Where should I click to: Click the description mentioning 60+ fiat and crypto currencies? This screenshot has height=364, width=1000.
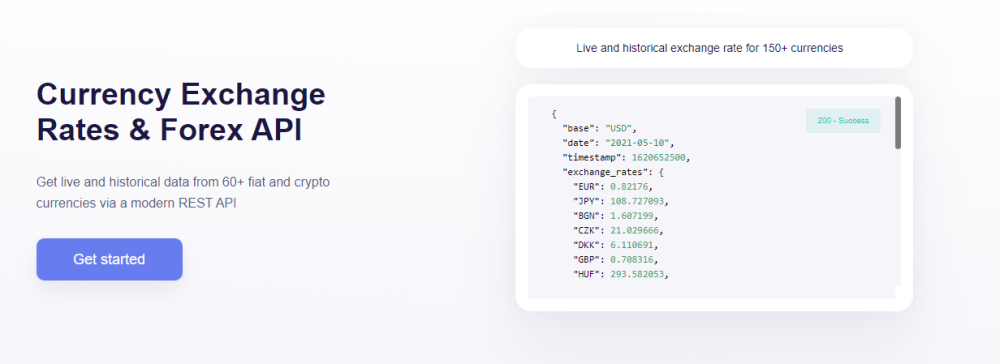pos(183,193)
